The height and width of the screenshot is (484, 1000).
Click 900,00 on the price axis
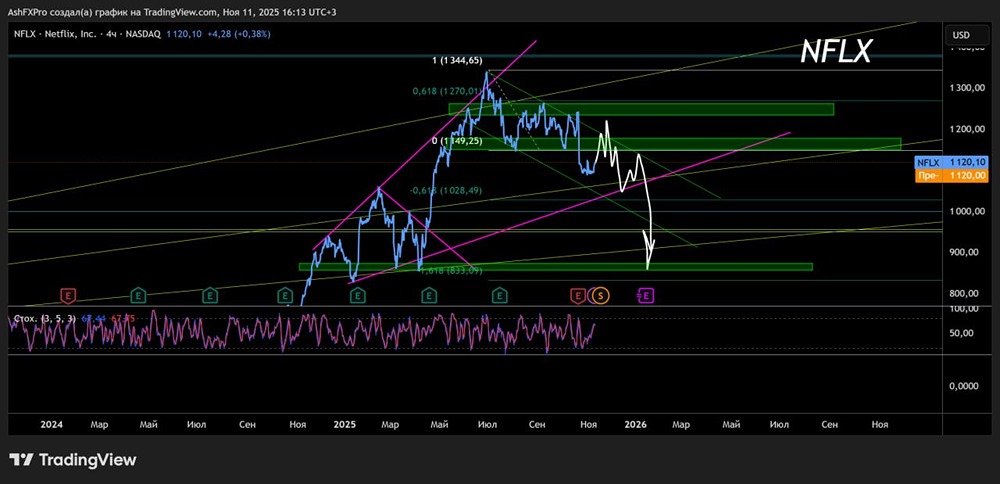(x=963, y=252)
